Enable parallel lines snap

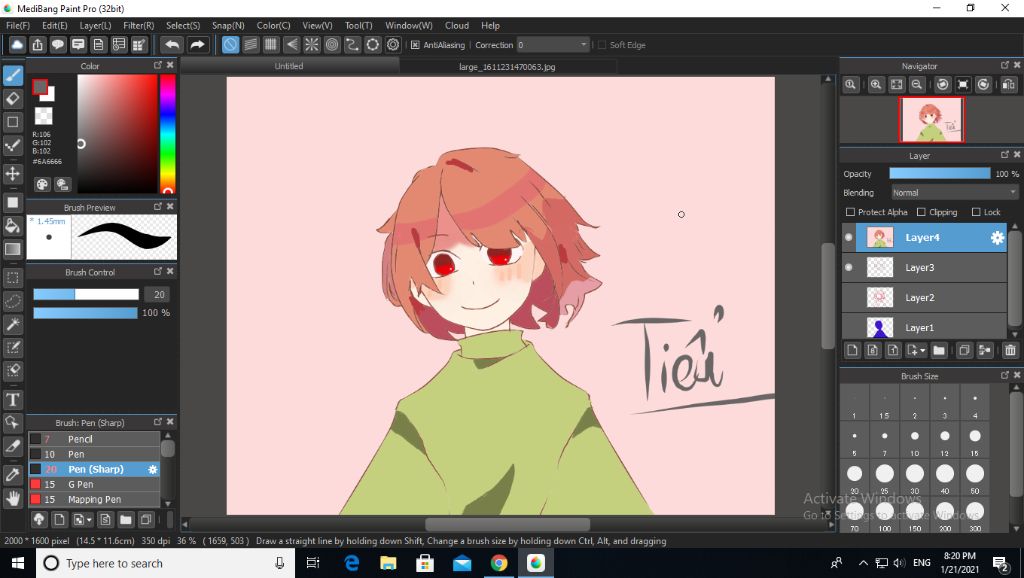(x=251, y=44)
